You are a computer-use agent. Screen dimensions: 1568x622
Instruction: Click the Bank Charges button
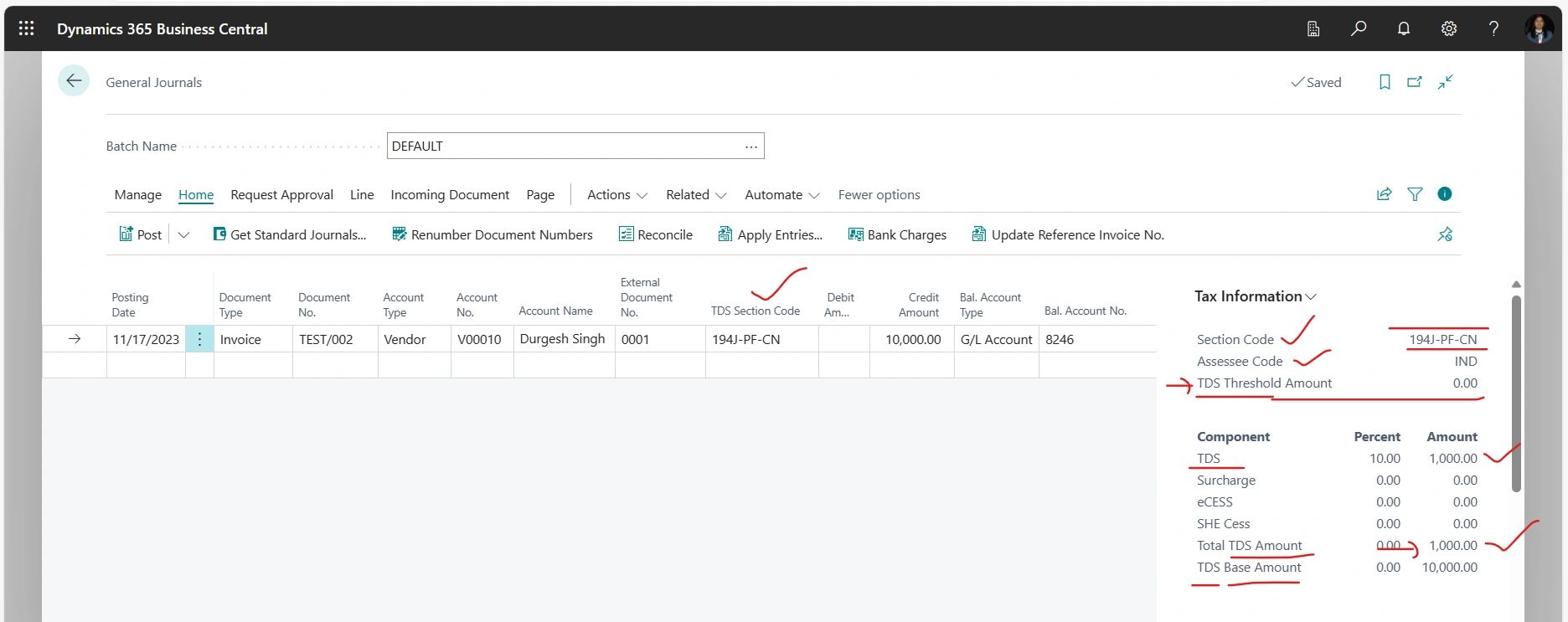[897, 235]
